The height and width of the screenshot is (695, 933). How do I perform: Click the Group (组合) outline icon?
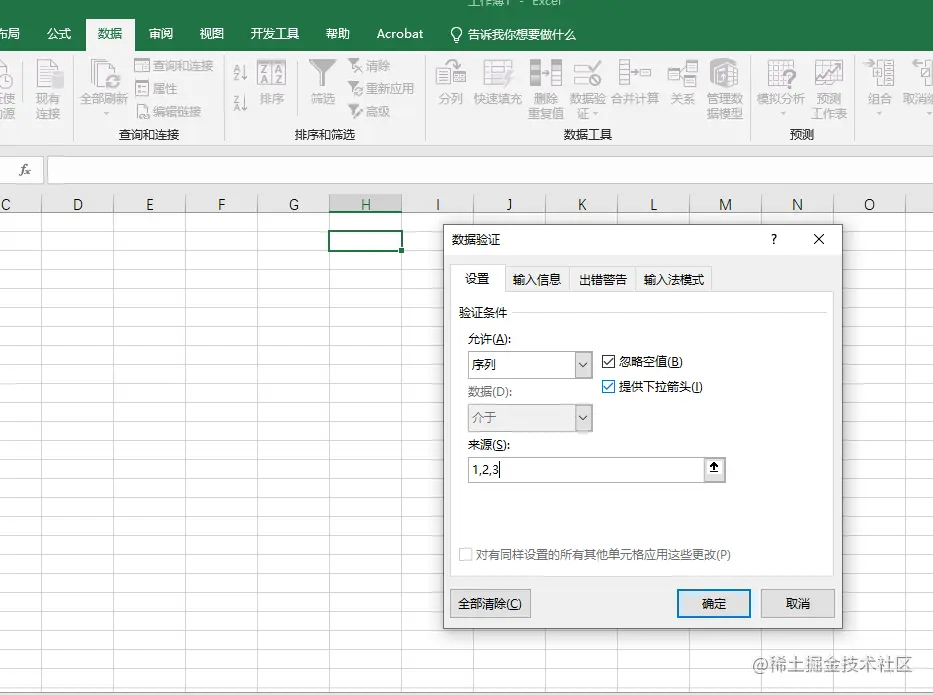click(x=879, y=82)
